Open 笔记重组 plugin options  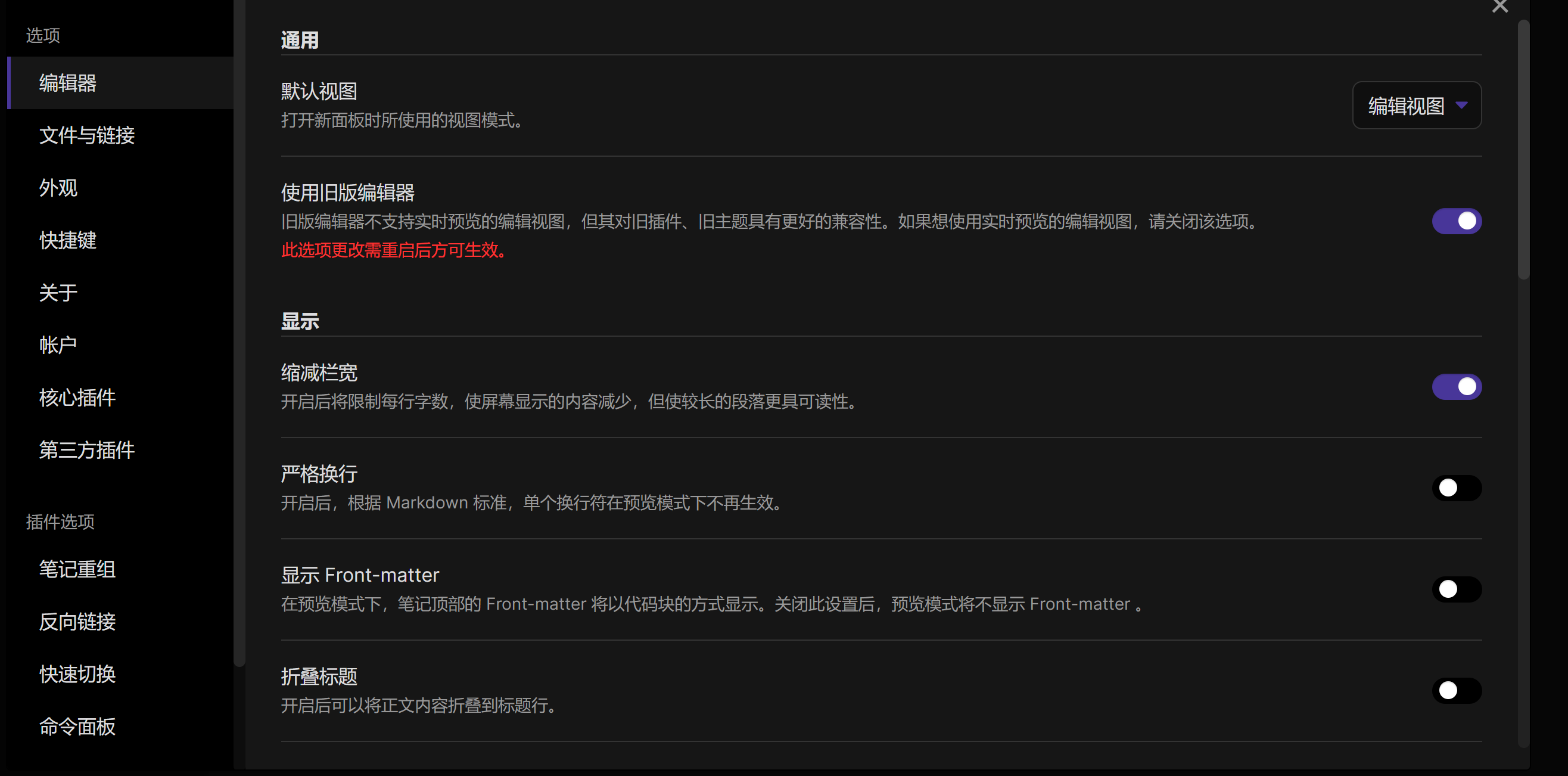pyautogui.click(x=77, y=569)
